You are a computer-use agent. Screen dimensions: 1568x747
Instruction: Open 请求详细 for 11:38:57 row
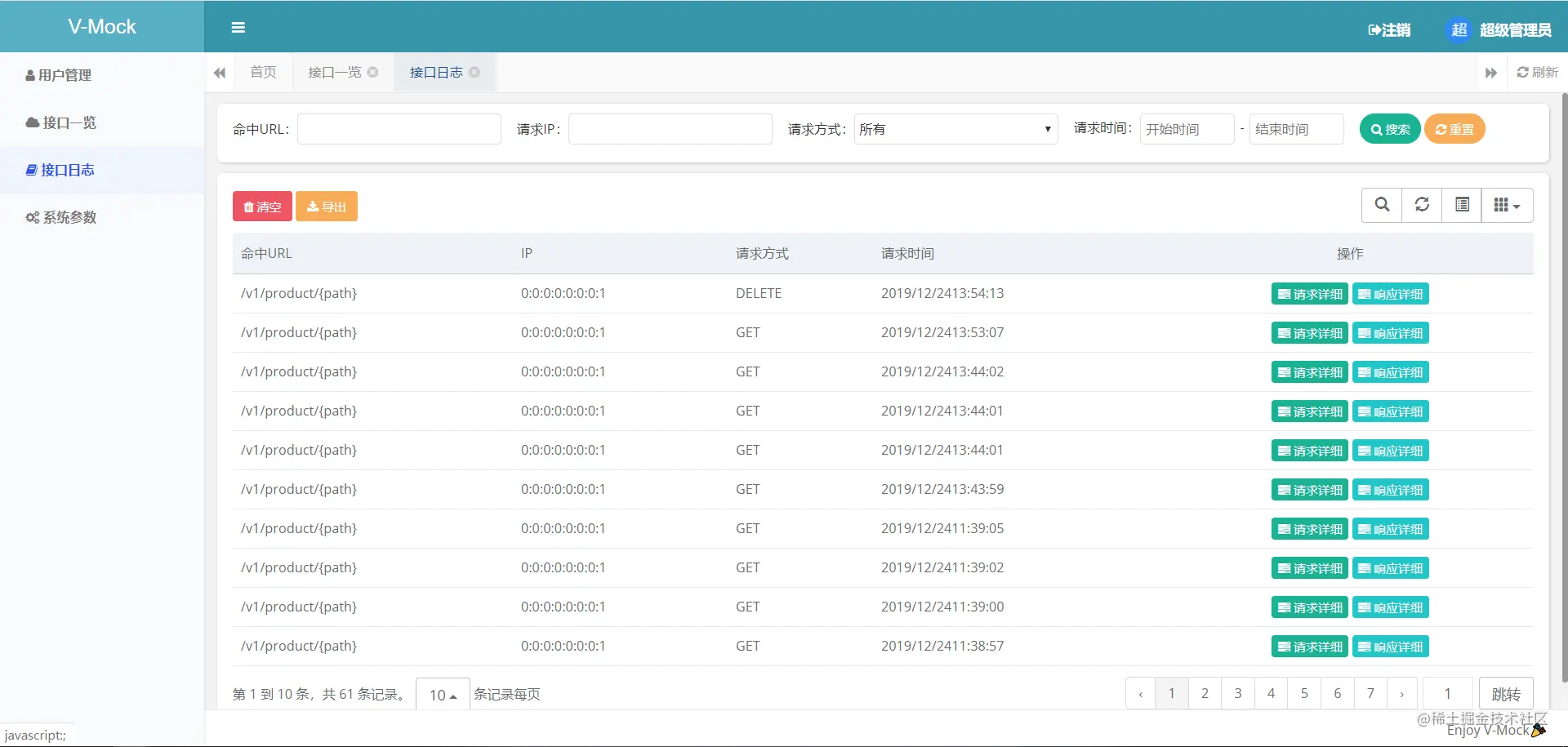tap(1310, 647)
